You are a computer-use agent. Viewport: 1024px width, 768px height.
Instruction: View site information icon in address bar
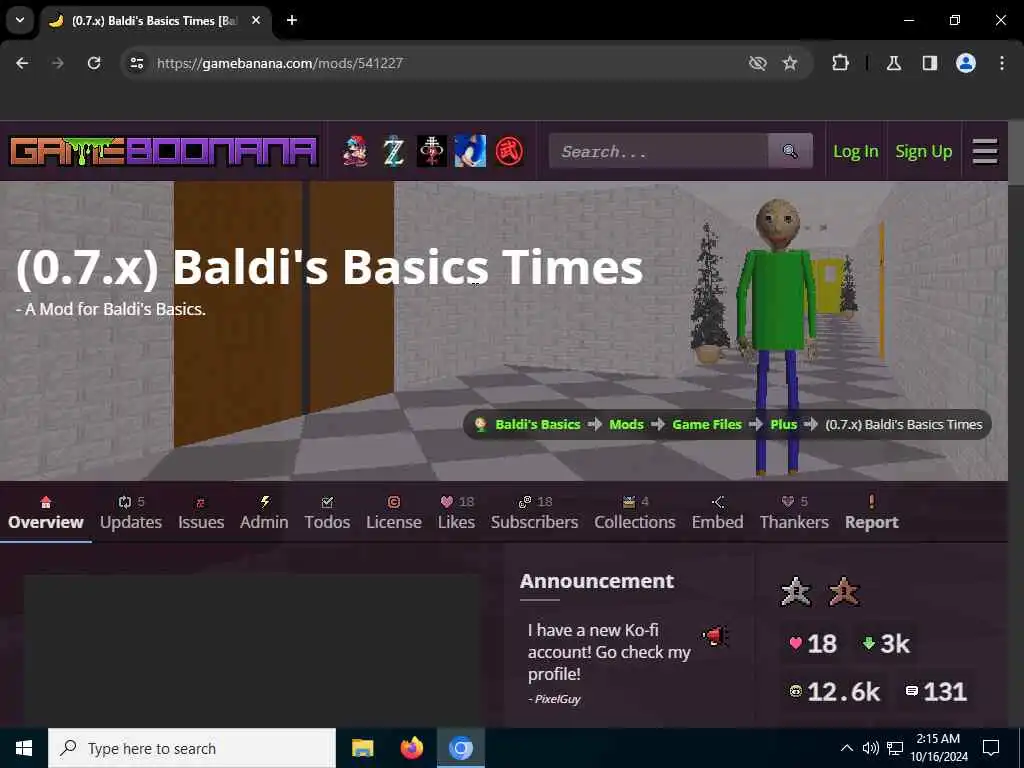(136, 63)
